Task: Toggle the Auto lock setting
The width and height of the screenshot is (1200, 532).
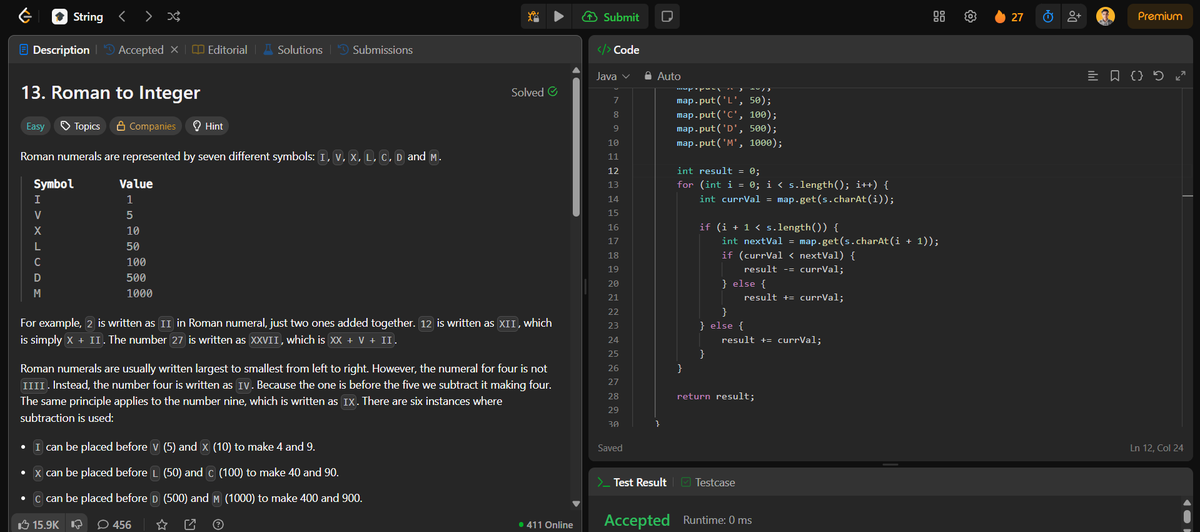Action: (662, 76)
